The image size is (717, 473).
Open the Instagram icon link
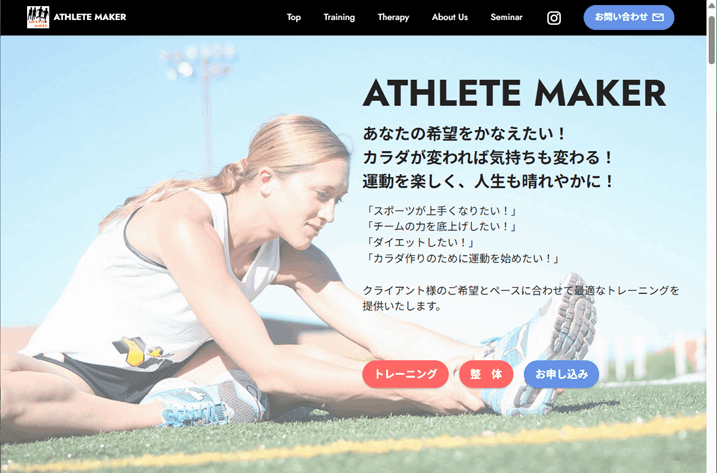click(554, 18)
